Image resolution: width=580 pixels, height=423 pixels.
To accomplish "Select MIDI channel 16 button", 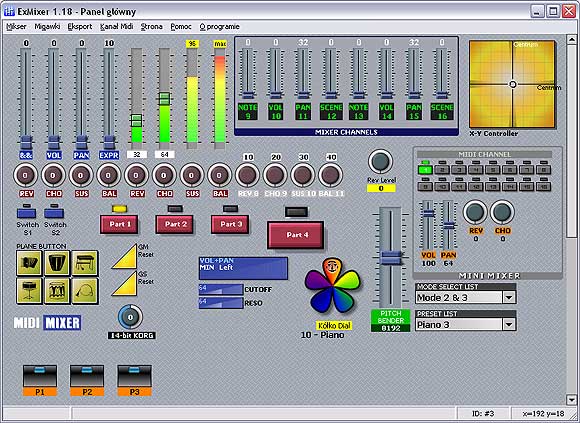I will (x=544, y=186).
